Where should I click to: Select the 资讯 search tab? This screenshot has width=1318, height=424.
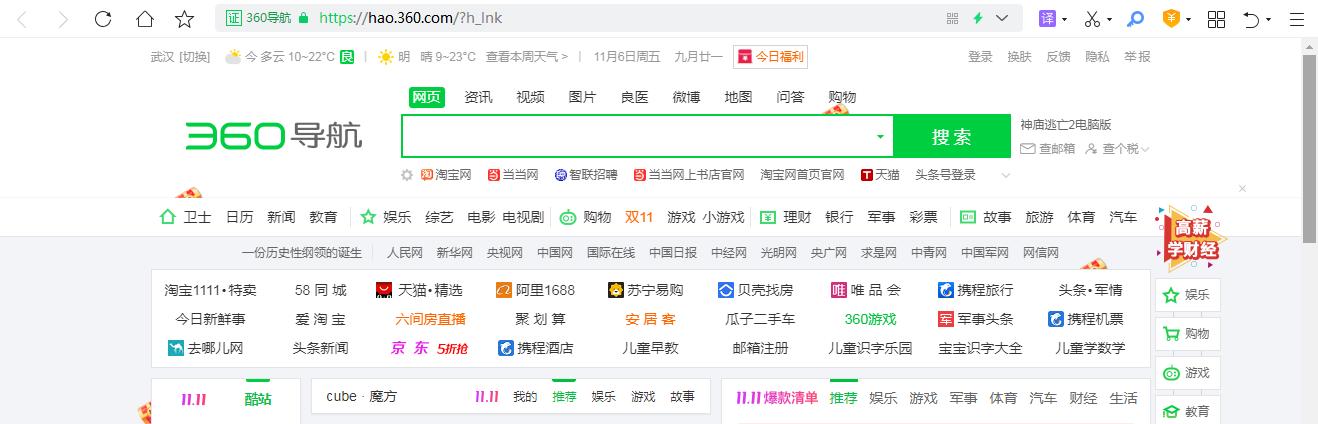coord(478,97)
